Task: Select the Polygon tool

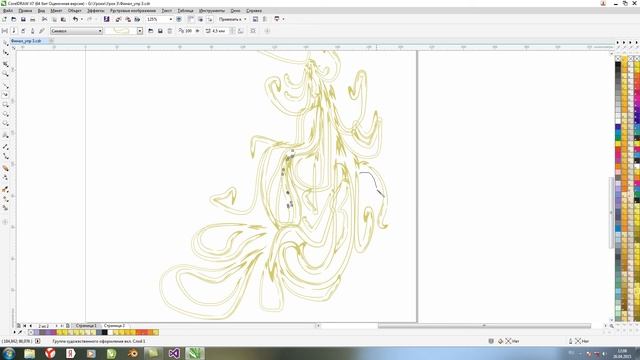Action: pyautogui.click(x=5, y=123)
